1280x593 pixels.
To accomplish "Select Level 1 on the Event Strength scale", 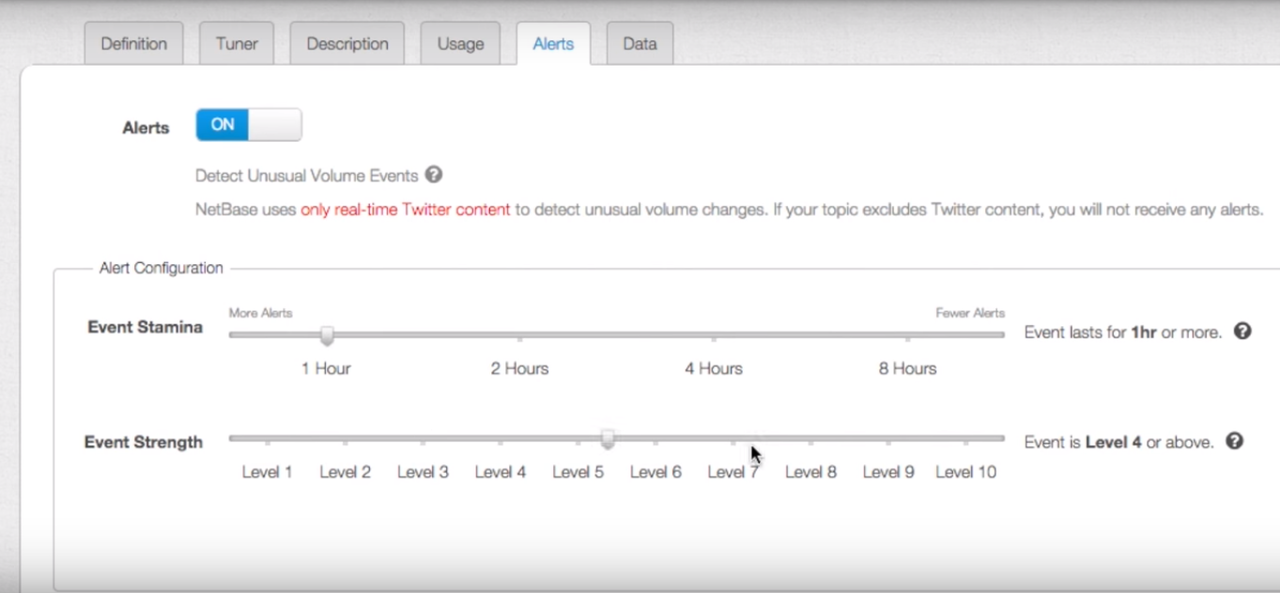I will pyautogui.click(x=266, y=438).
